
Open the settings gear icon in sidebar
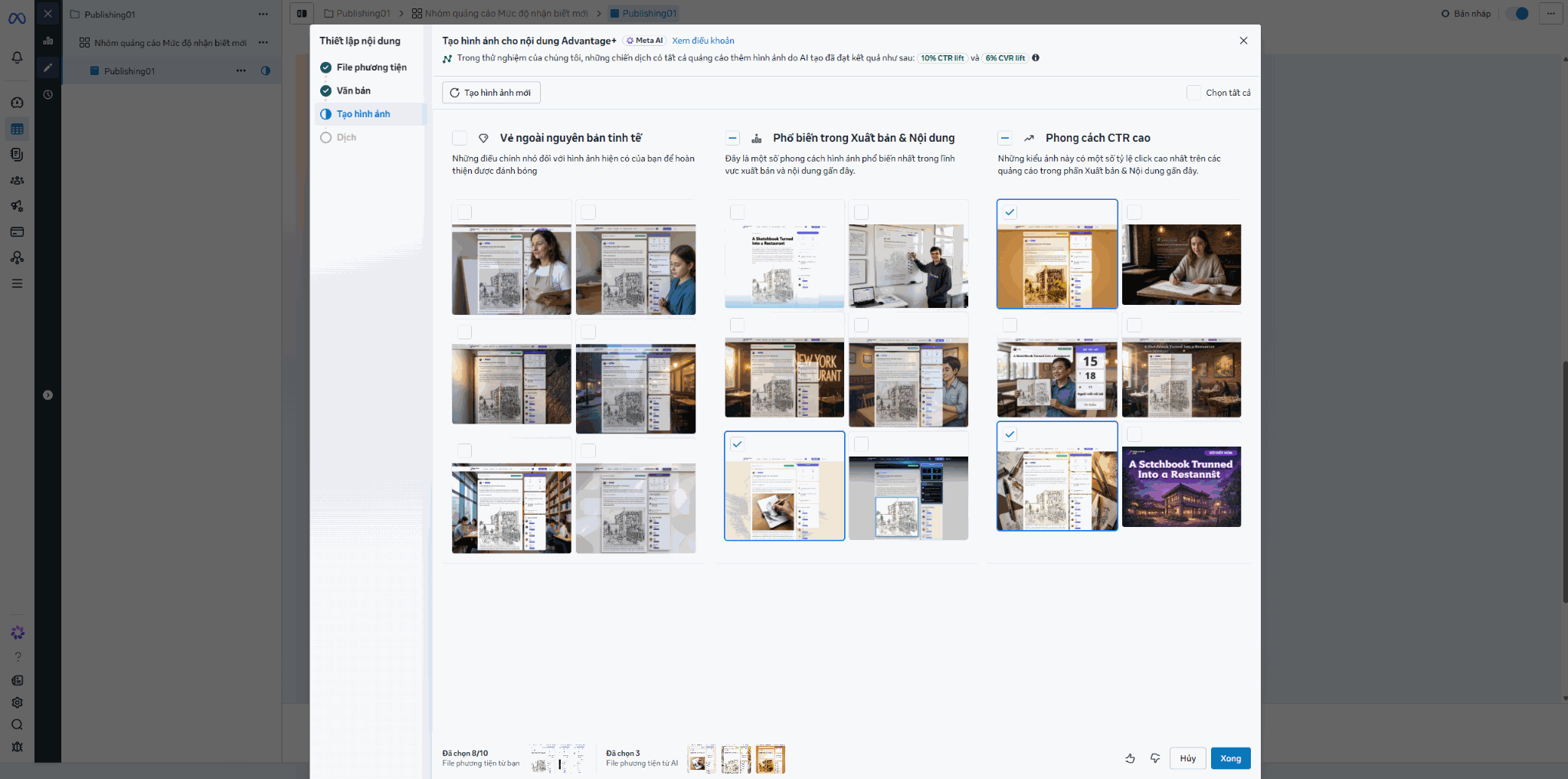(x=18, y=702)
